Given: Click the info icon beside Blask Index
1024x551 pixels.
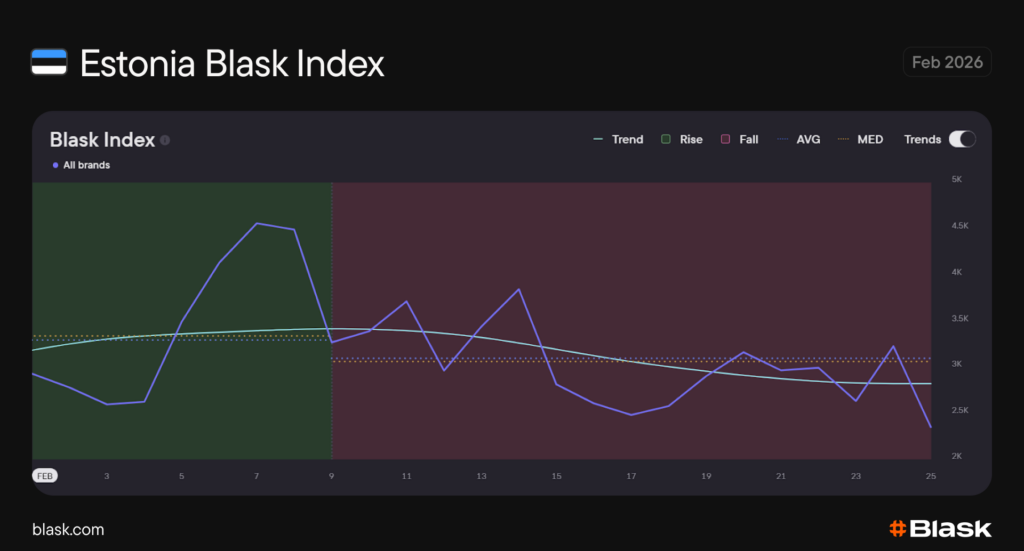Looking at the screenshot, I should (x=165, y=140).
